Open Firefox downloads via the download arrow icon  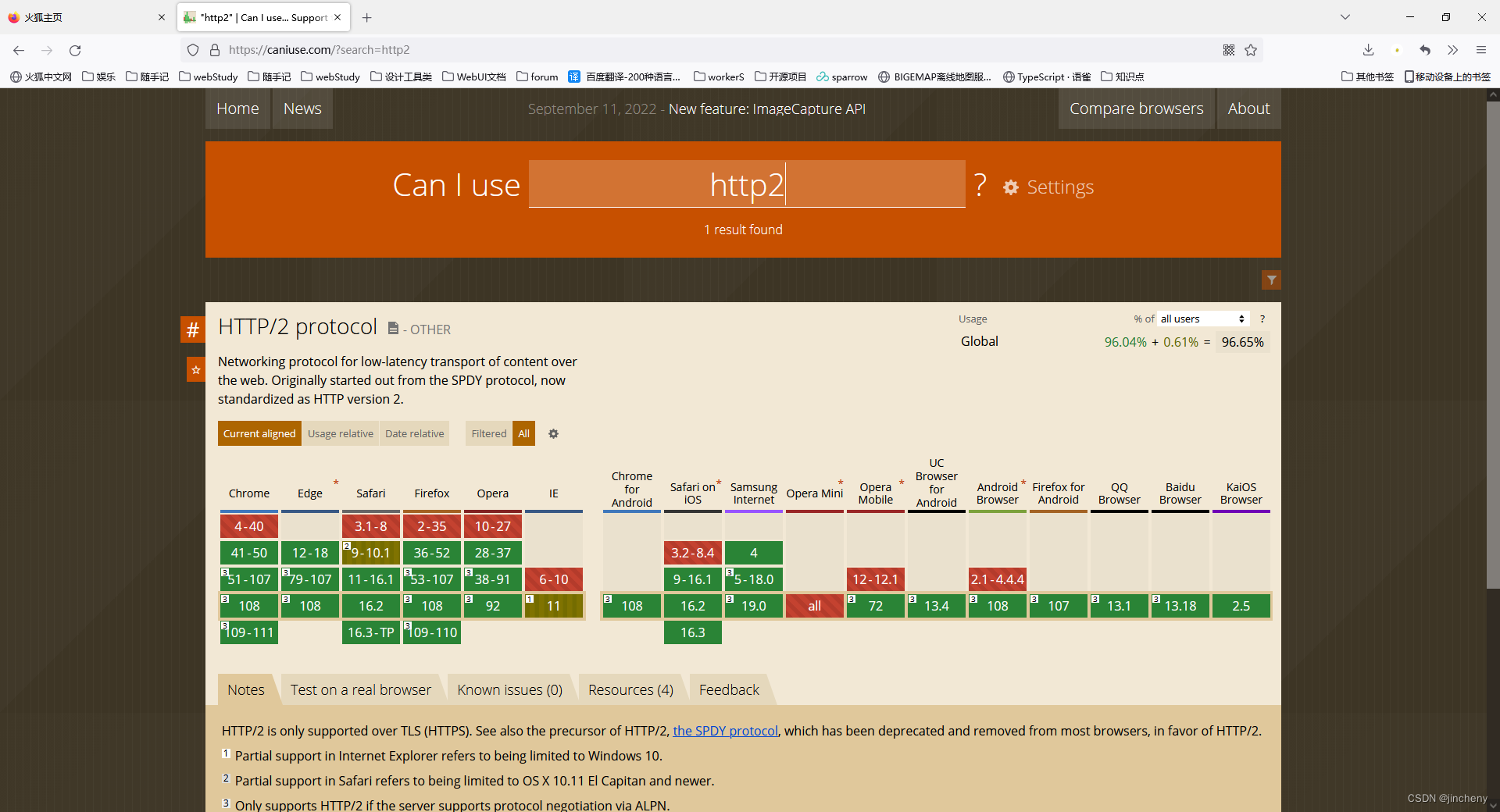click(x=1369, y=49)
